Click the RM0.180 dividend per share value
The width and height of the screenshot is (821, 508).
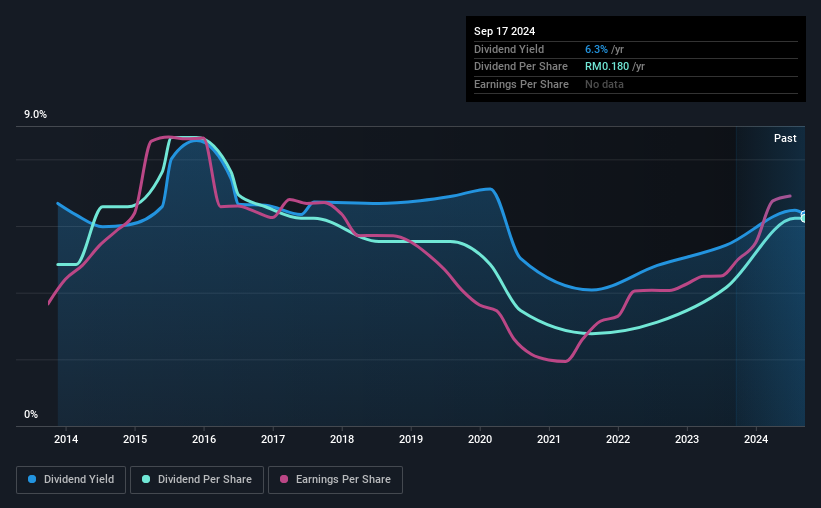tap(607, 67)
